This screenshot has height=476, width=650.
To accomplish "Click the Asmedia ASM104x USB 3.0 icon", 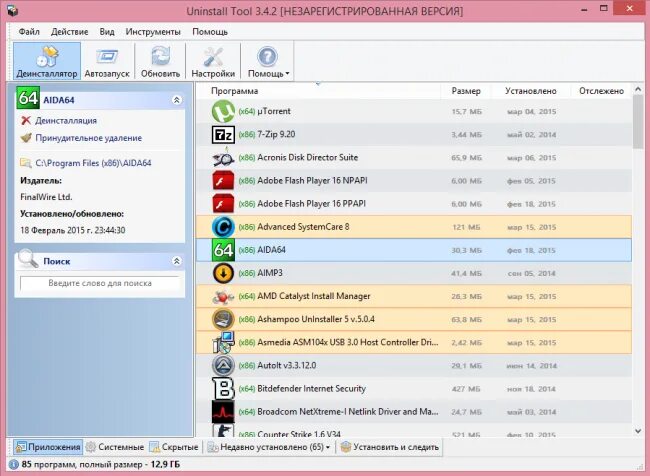I will point(223,342).
